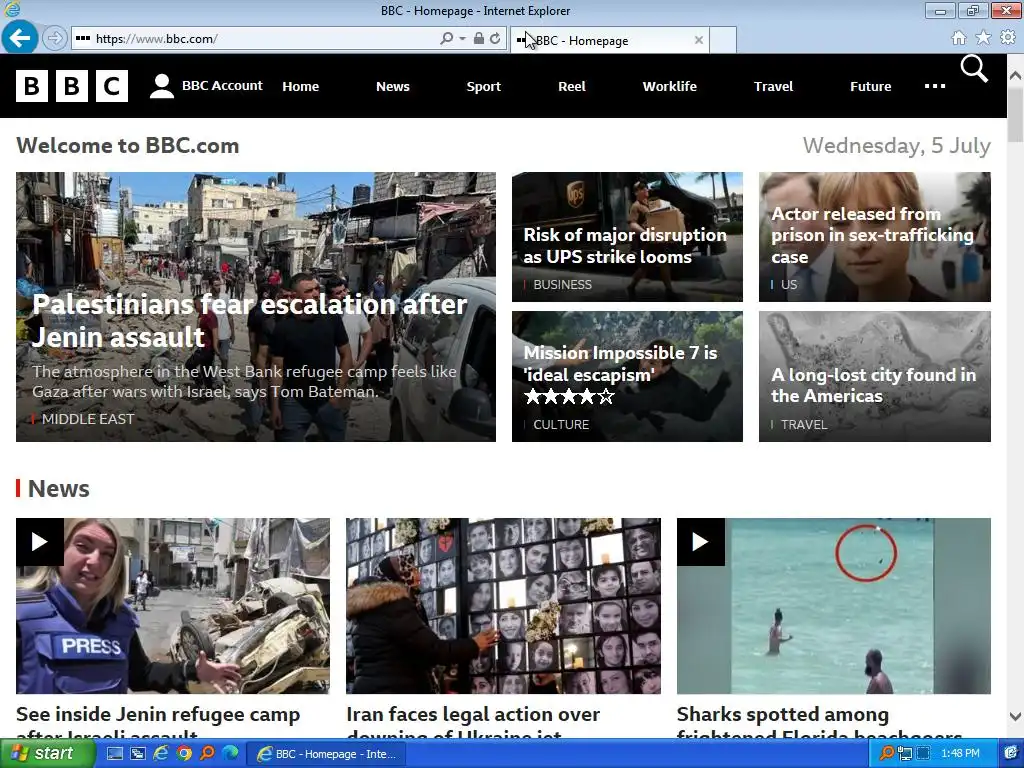Click the browser Back arrow button
Viewport: 1024px width, 768px height.
[20, 38]
